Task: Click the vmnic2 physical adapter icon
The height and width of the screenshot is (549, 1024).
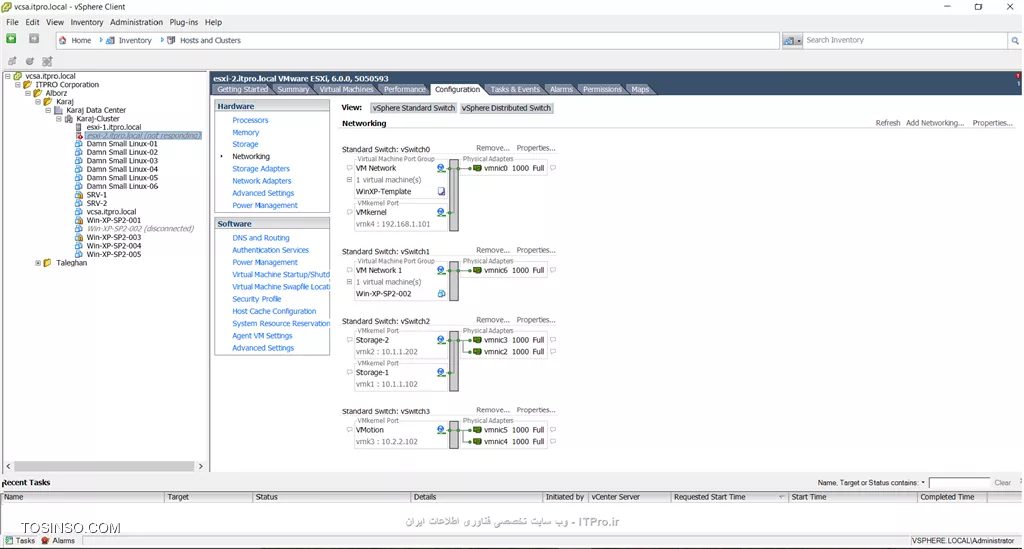Action: (x=477, y=352)
